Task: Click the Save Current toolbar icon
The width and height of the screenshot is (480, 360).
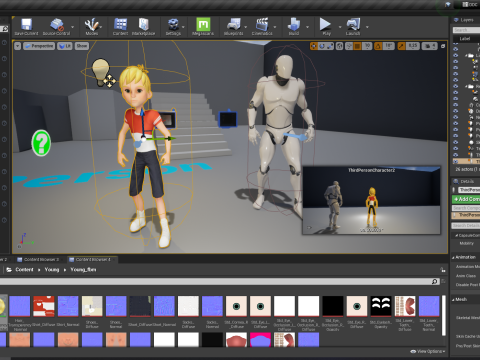Action: coord(26,24)
